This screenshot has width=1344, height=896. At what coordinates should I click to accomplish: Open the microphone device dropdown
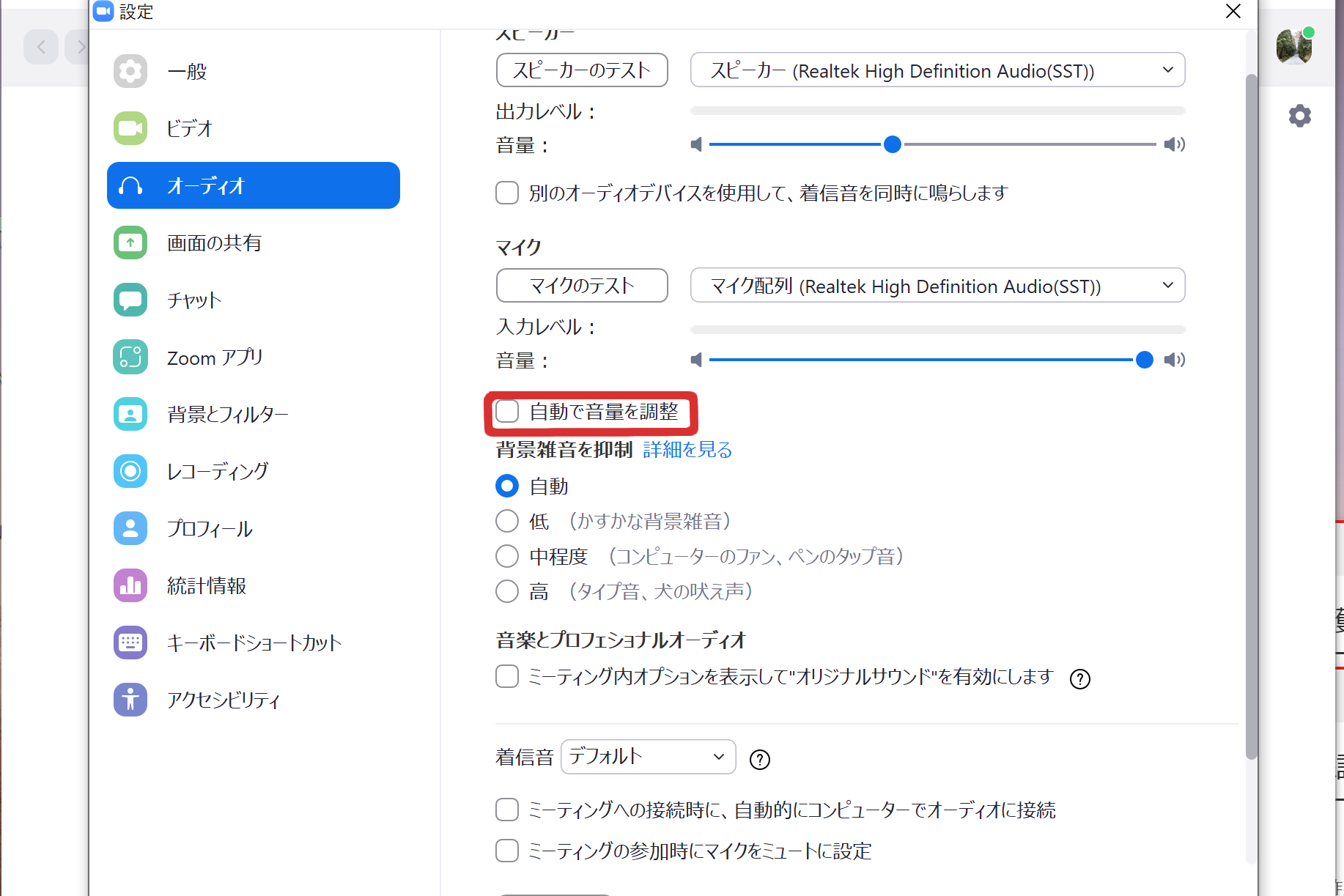(x=937, y=286)
